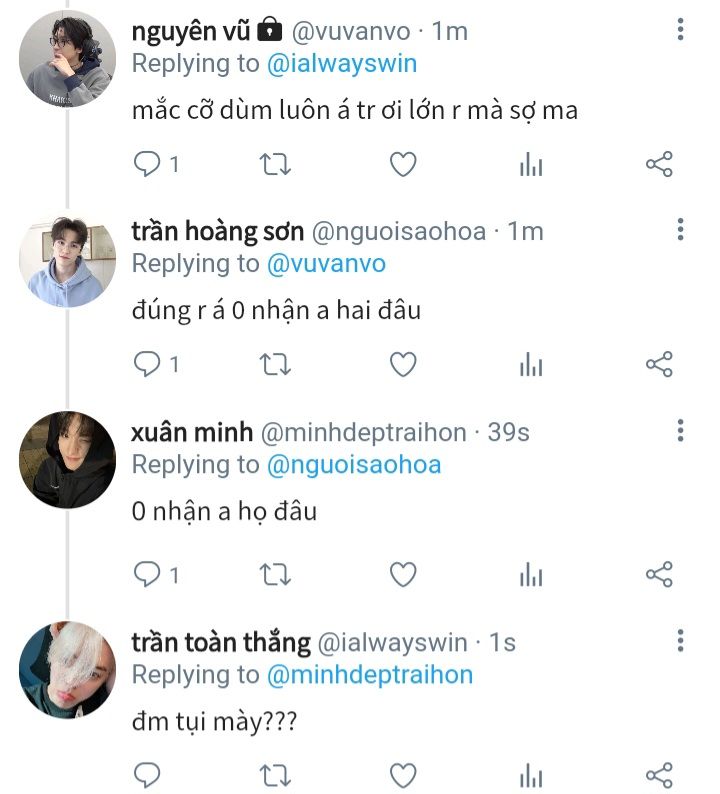View analytics on xuân minh's tweet
Viewport: 720px width, 794px height.
click(x=531, y=574)
